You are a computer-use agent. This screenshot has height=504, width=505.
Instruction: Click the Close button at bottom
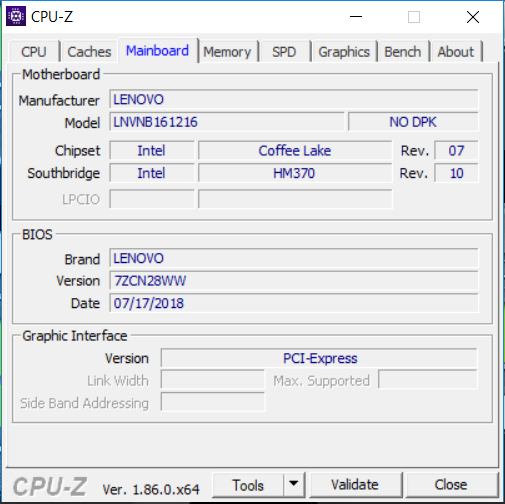pos(451,485)
